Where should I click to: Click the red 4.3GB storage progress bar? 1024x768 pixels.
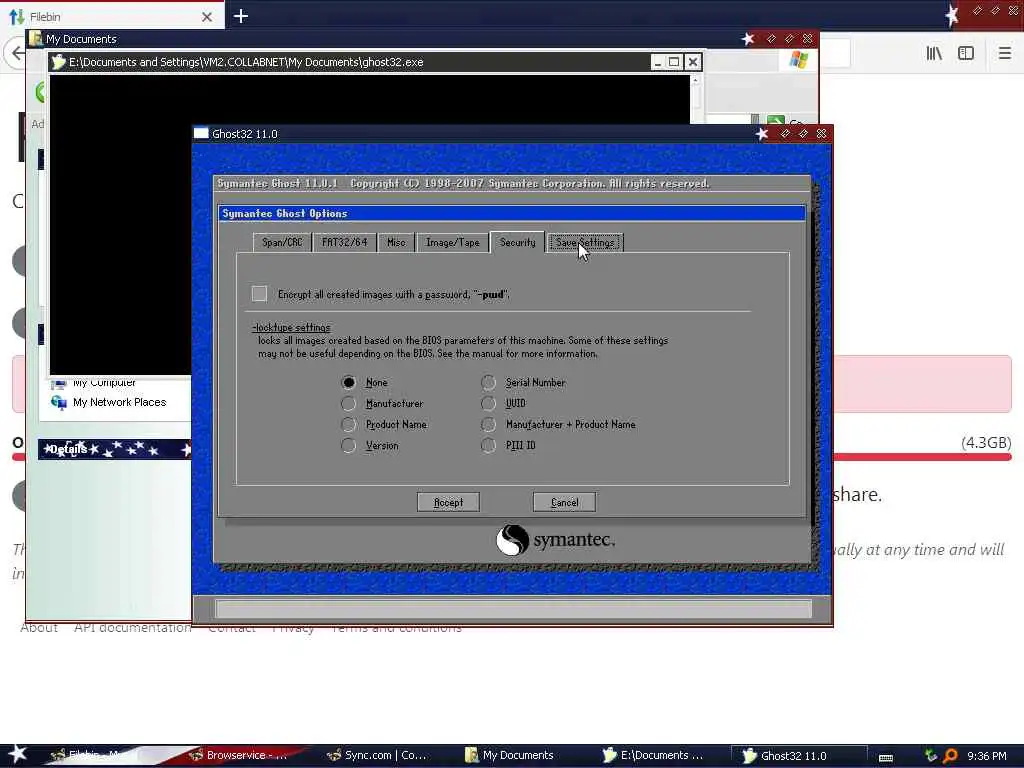point(922,457)
